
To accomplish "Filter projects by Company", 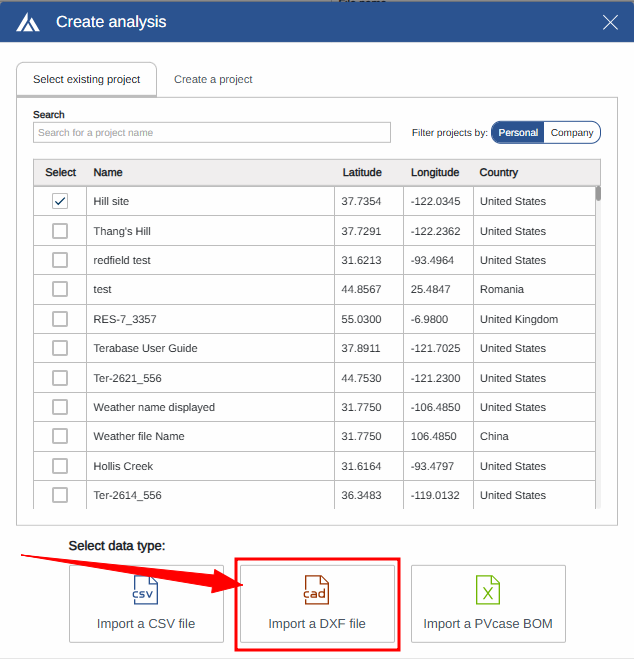I will coord(572,133).
